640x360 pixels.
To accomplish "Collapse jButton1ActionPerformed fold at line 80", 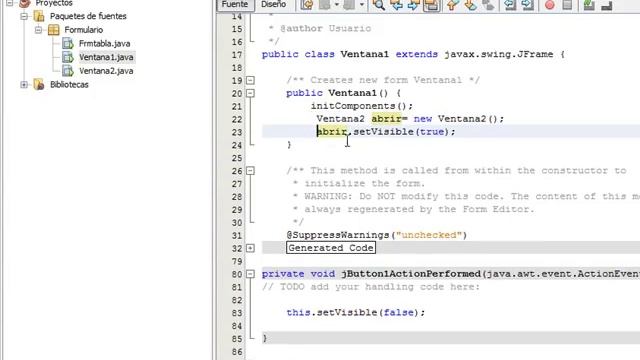I will click(x=250, y=274).
